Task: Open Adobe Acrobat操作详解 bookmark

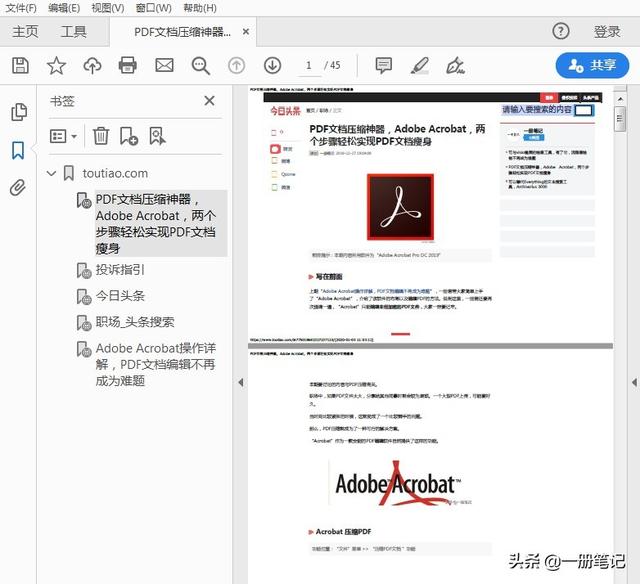Action: point(156,364)
